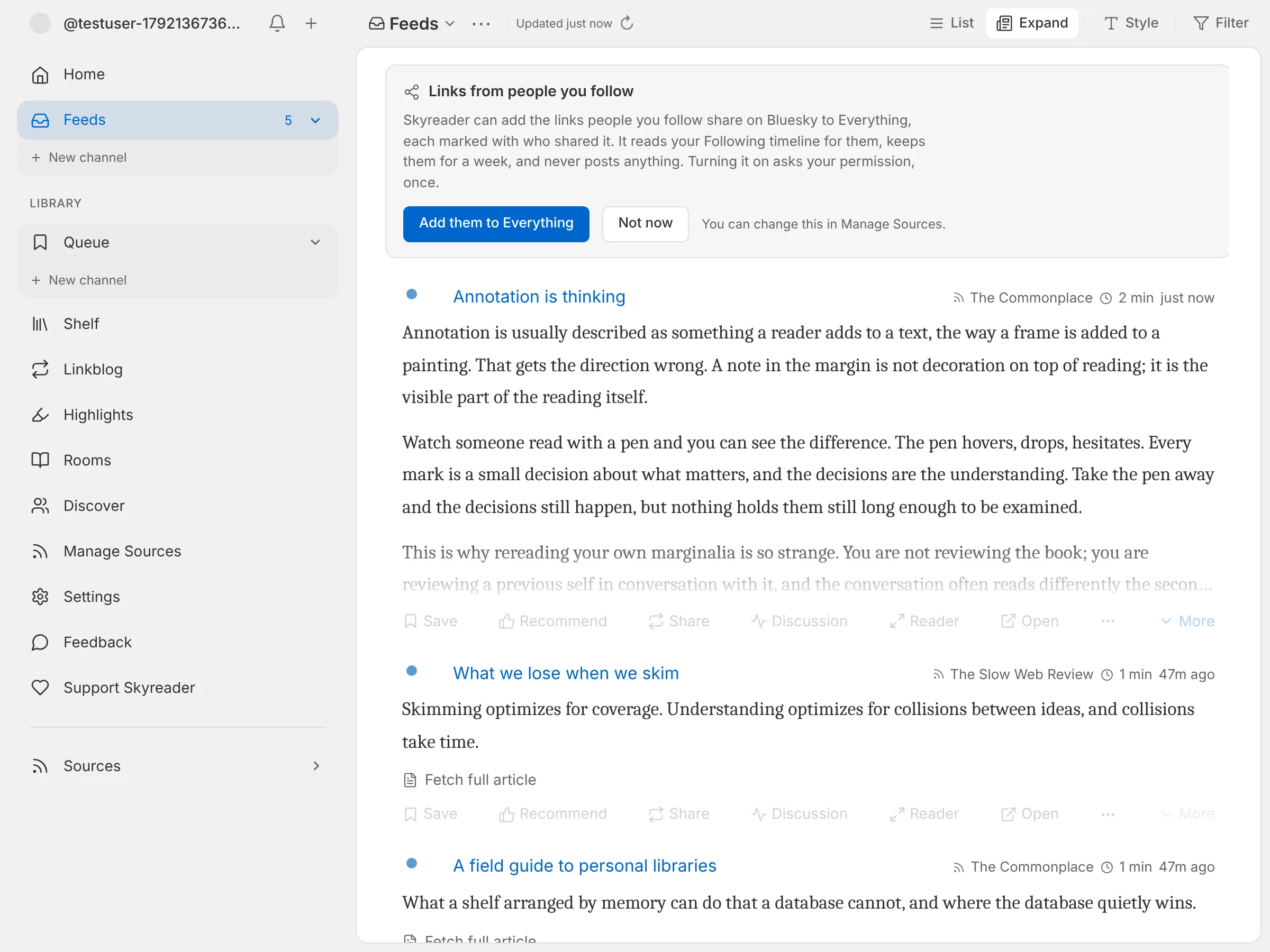1270x952 pixels.
Task: Open Shelf in sidebar
Action: (x=177, y=324)
